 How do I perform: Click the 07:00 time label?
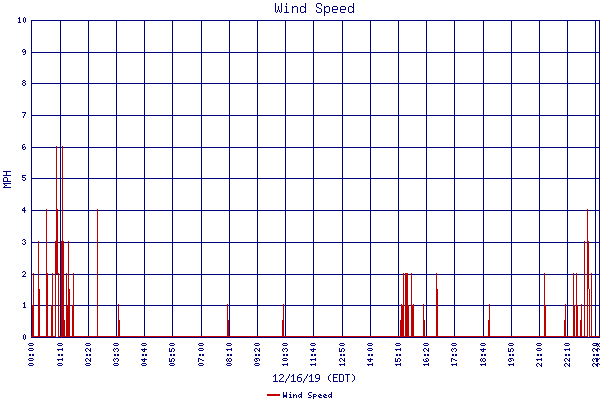pyautogui.click(x=201, y=354)
